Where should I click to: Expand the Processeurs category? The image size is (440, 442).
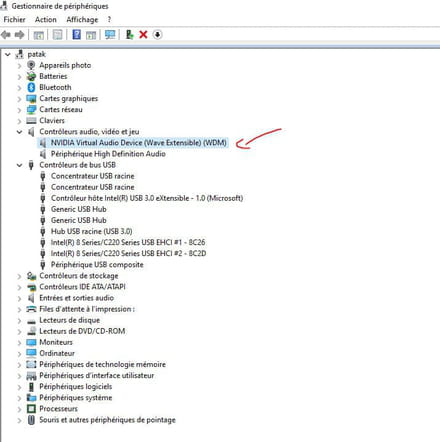click(x=19, y=409)
